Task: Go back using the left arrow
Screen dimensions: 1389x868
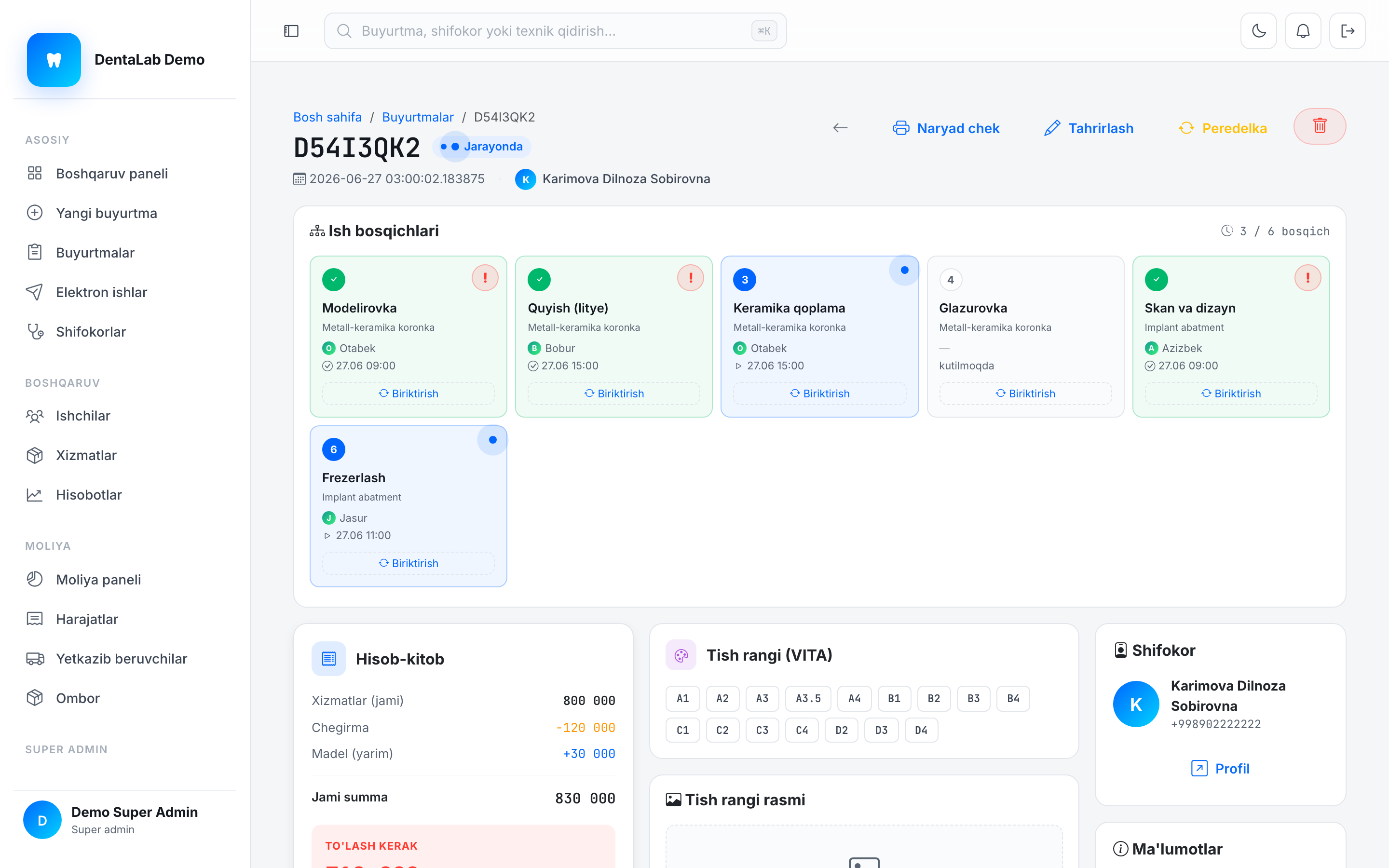Action: click(x=840, y=128)
